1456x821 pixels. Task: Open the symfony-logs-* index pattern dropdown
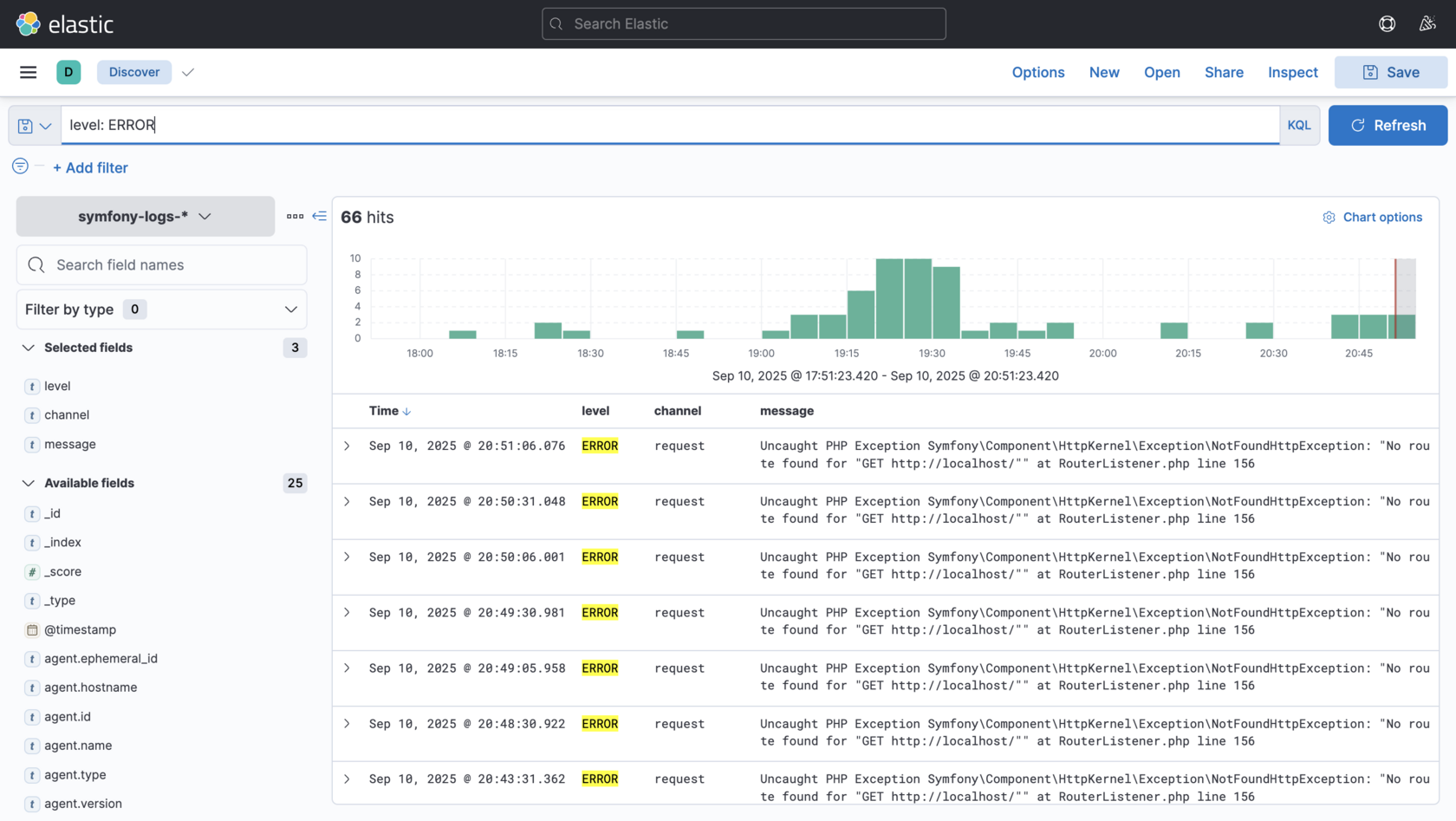pos(146,217)
